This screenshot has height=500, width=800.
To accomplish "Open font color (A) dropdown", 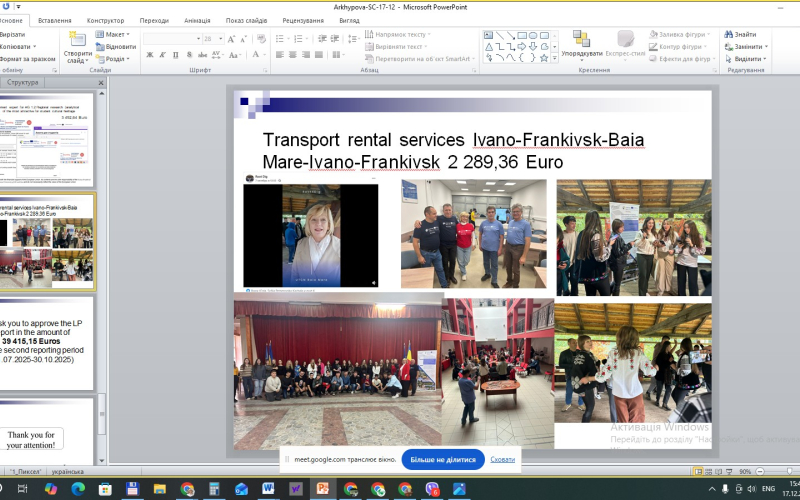I will [258, 55].
